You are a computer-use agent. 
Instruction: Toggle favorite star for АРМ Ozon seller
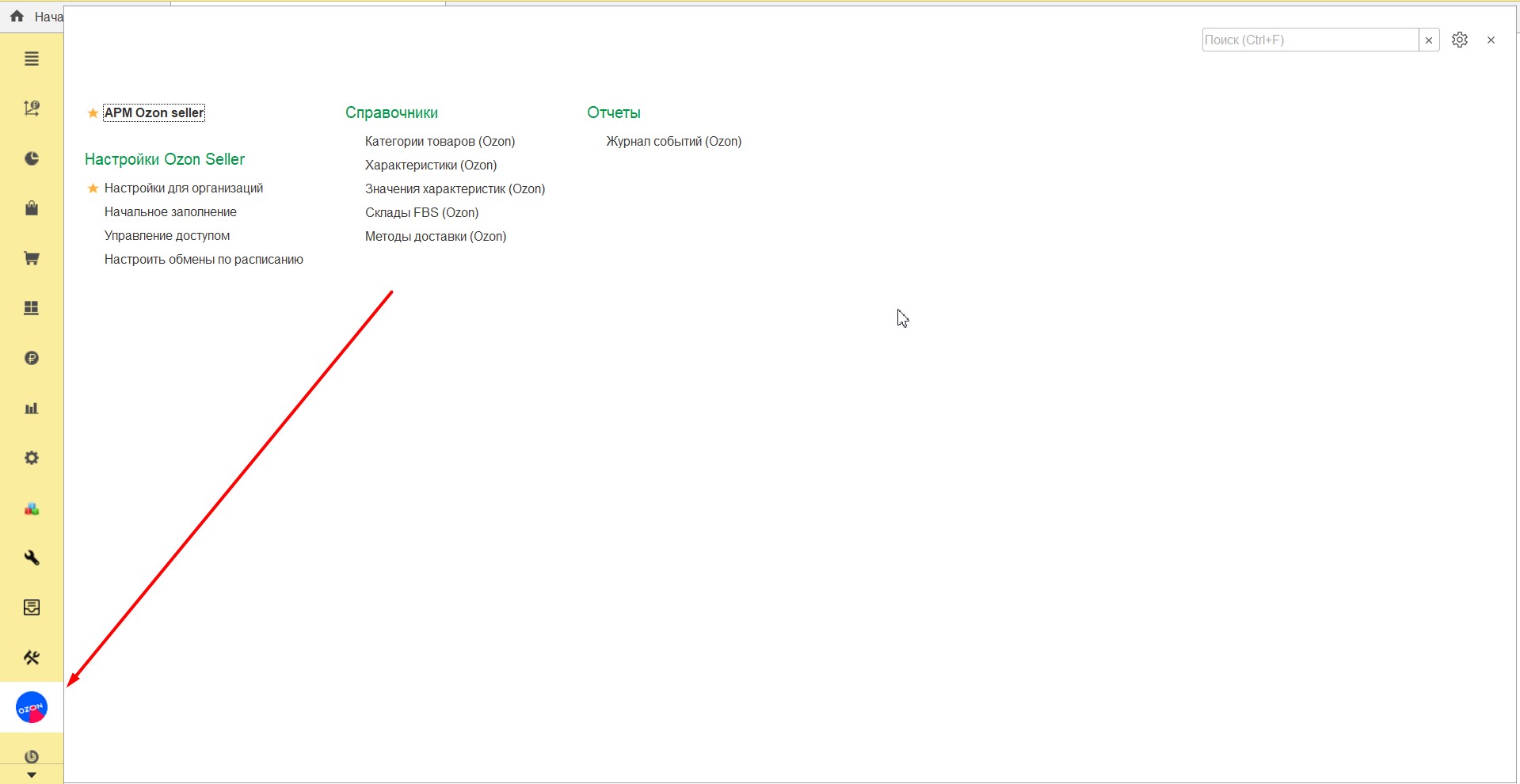pos(93,113)
